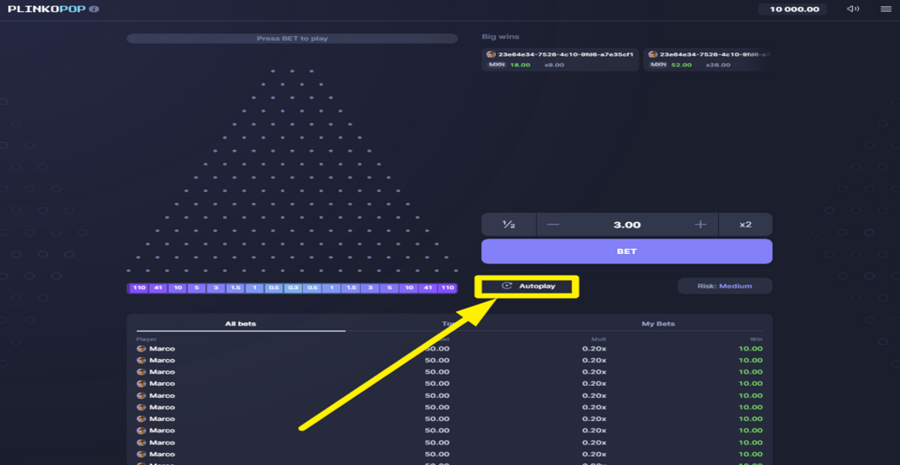Start a round with the BET button
This screenshot has width=900, height=465.
tap(627, 251)
